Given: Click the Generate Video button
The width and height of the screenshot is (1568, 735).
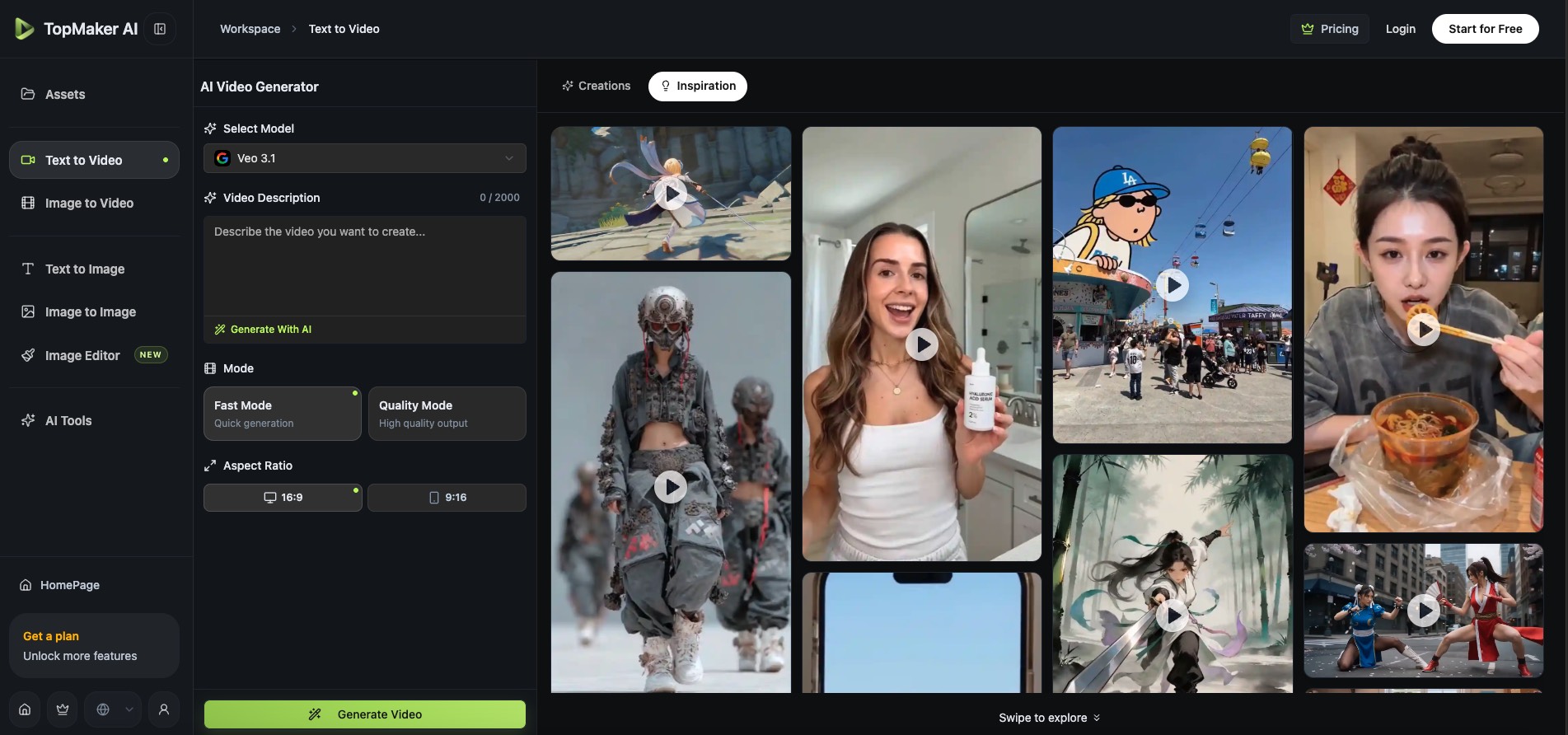Looking at the screenshot, I should click(x=364, y=714).
